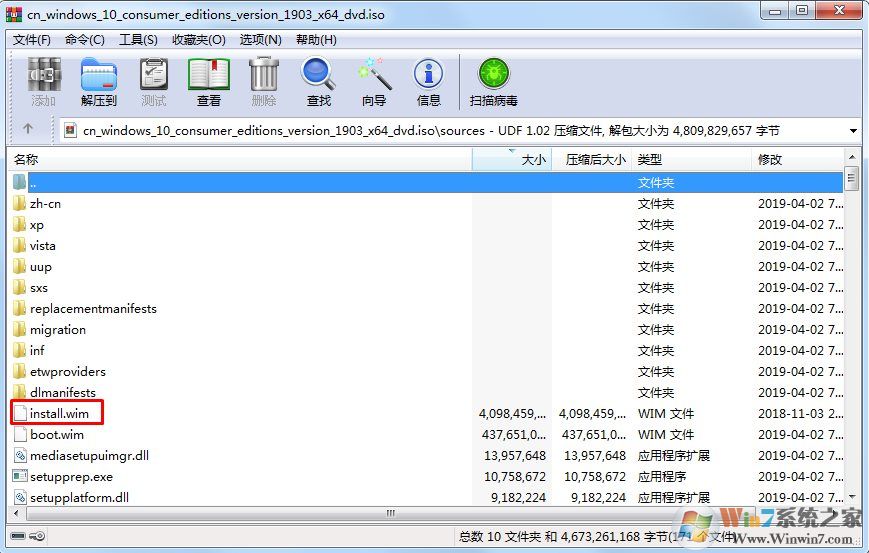Select the replacementmanifests folder

93,309
